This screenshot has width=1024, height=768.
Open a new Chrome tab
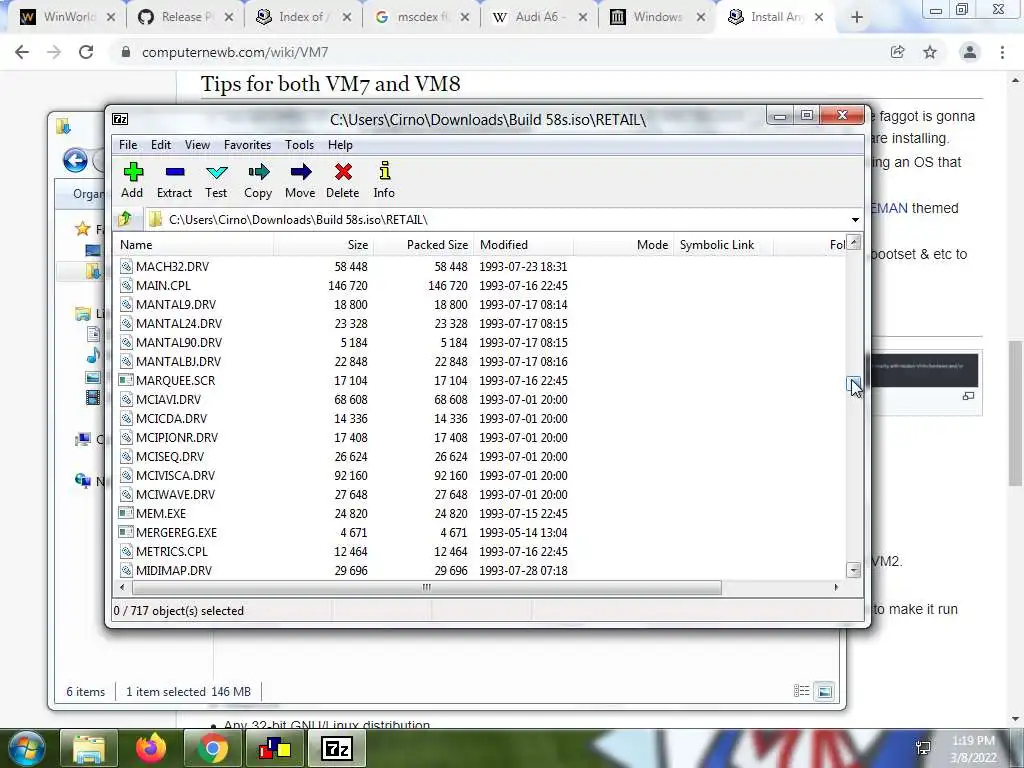click(x=857, y=18)
